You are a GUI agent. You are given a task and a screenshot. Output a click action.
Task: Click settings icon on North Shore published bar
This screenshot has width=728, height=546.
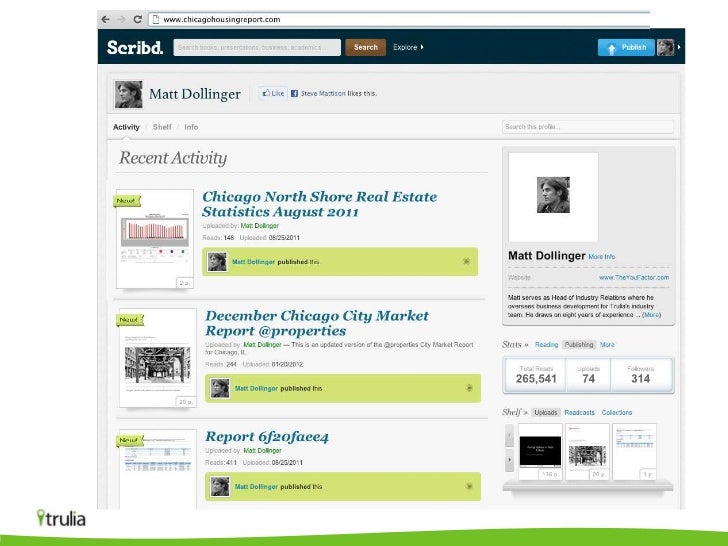[466, 261]
